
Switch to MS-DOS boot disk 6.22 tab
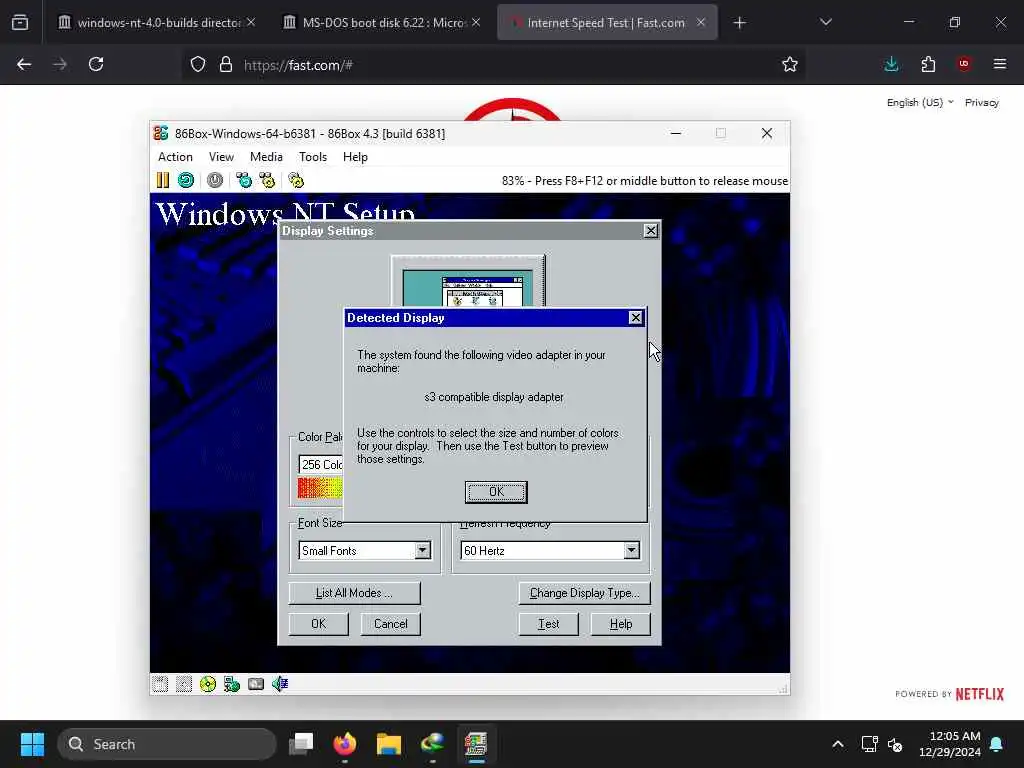coord(383,22)
